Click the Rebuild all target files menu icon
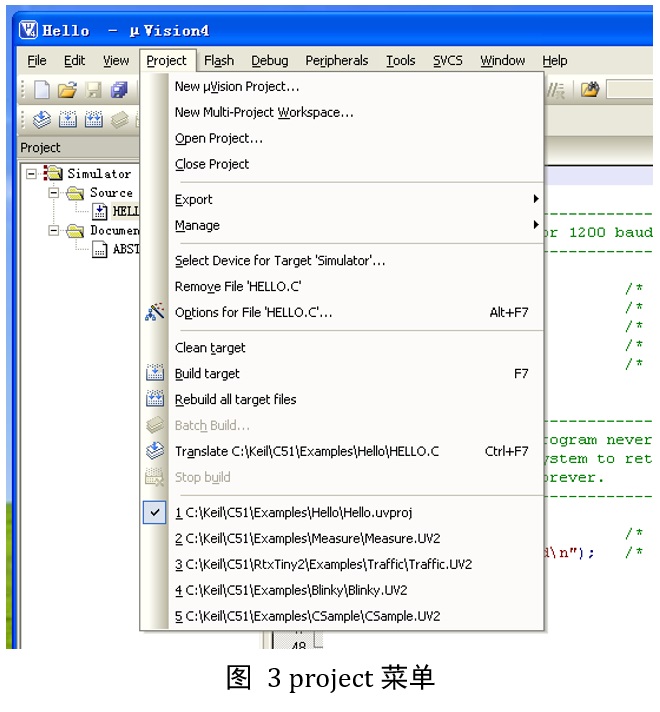The width and height of the screenshot is (660, 712). click(x=154, y=399)
